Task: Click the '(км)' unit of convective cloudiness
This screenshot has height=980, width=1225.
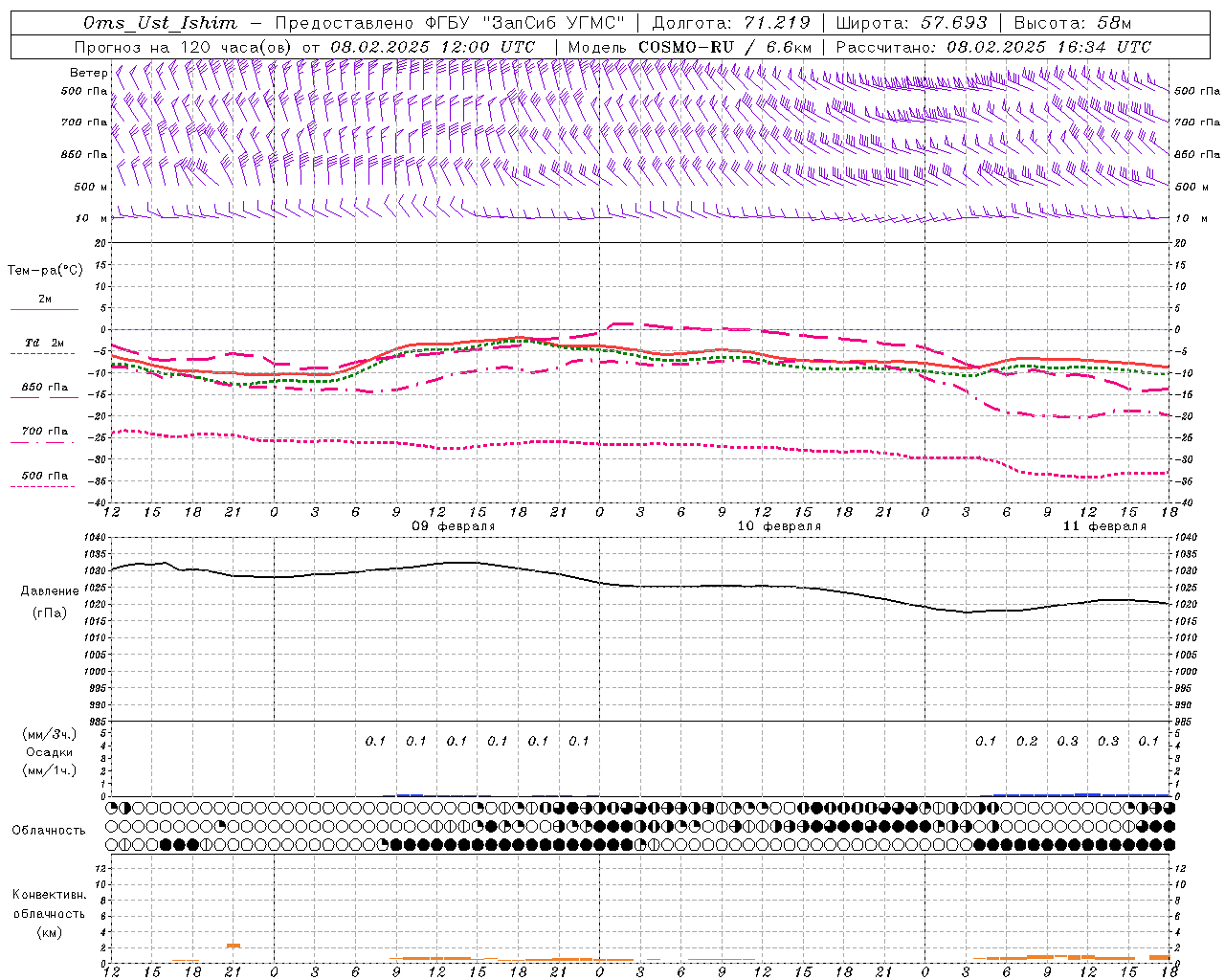Action: [x=49, y=932]
